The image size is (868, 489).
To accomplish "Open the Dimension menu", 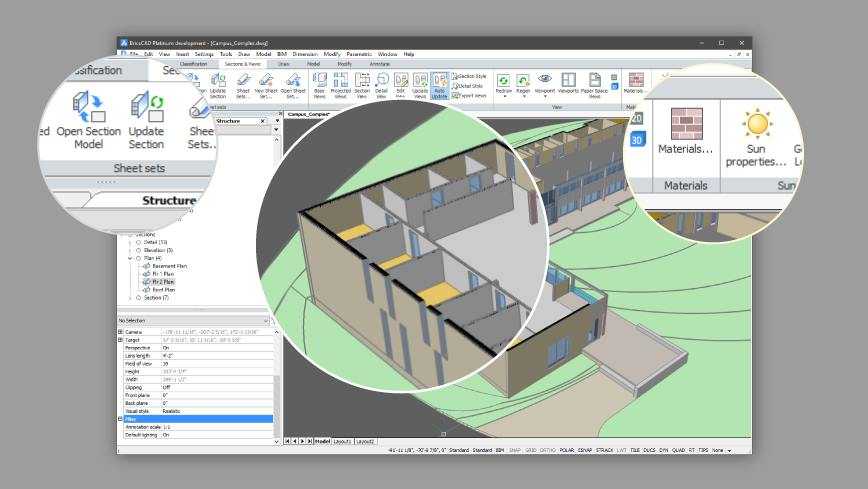I will [x=304, y=54].
